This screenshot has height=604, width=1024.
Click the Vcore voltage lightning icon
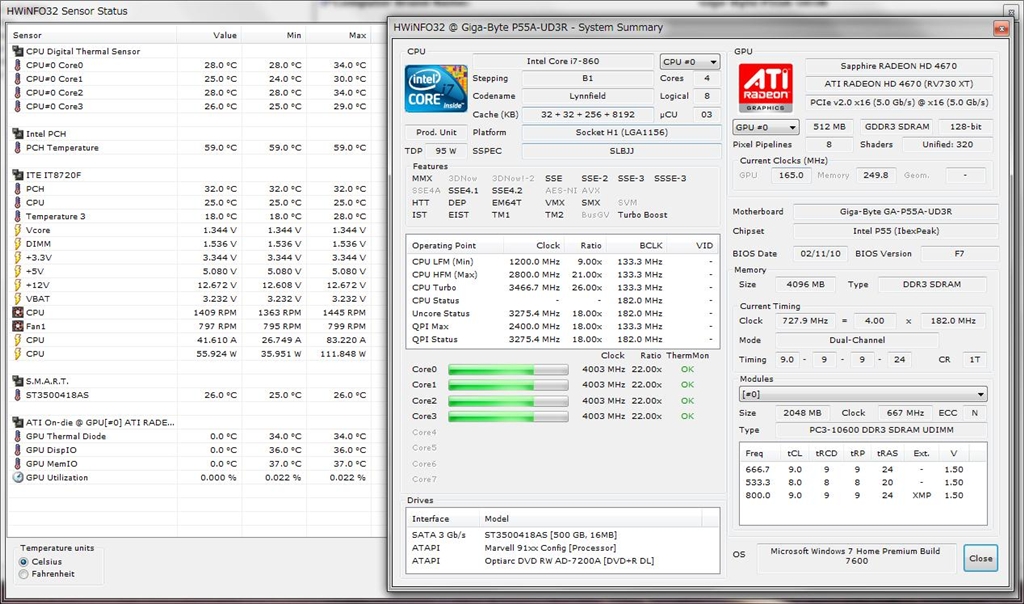coord(17,230)
